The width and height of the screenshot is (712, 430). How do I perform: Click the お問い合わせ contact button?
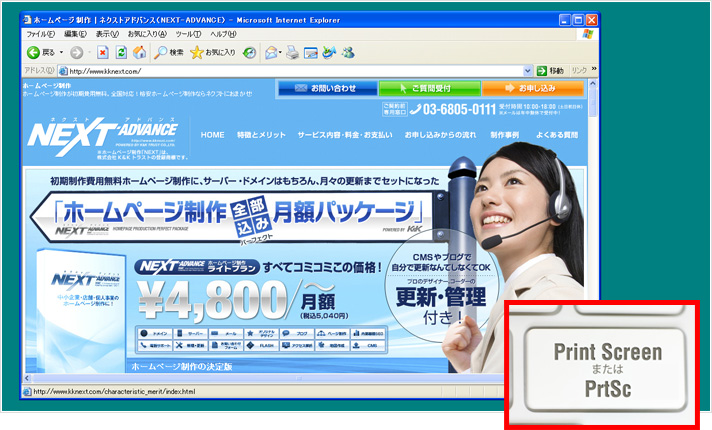point(327,88)
